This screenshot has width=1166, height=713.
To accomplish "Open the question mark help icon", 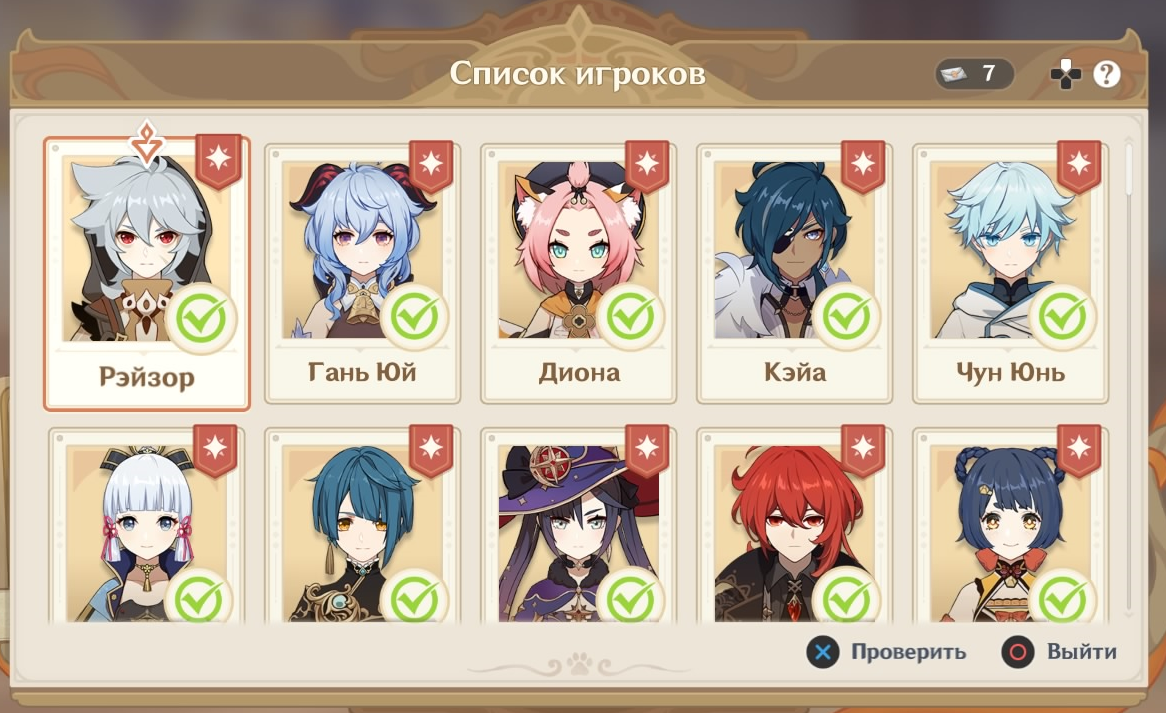I will (1107, 74).
